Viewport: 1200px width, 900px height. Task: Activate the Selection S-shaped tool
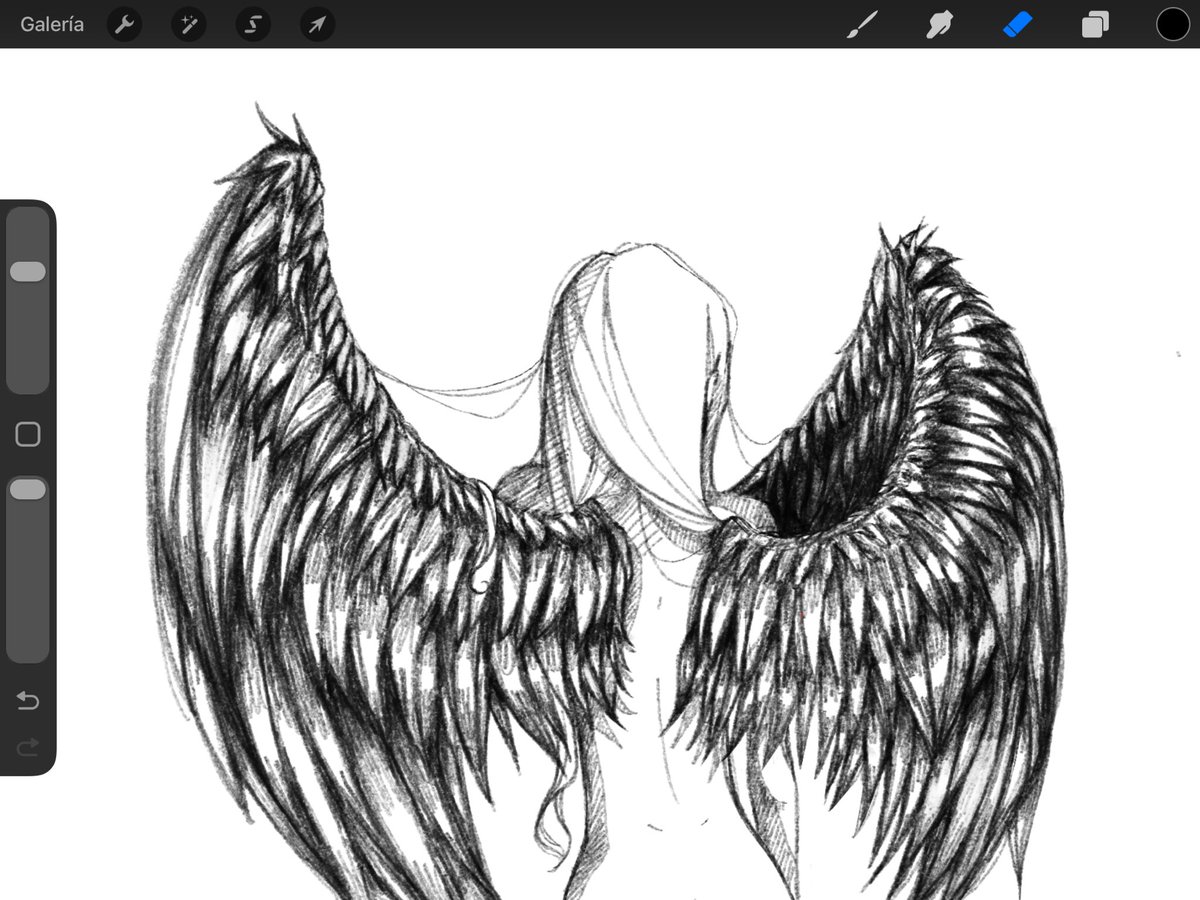point(253,25)
